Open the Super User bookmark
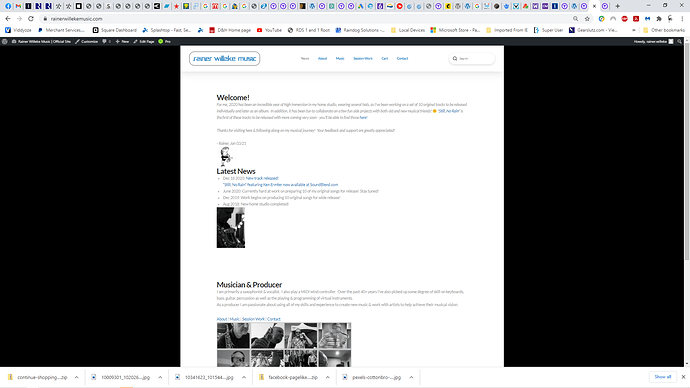This screenshot has height=388, width=690. (x=548, y=30)
